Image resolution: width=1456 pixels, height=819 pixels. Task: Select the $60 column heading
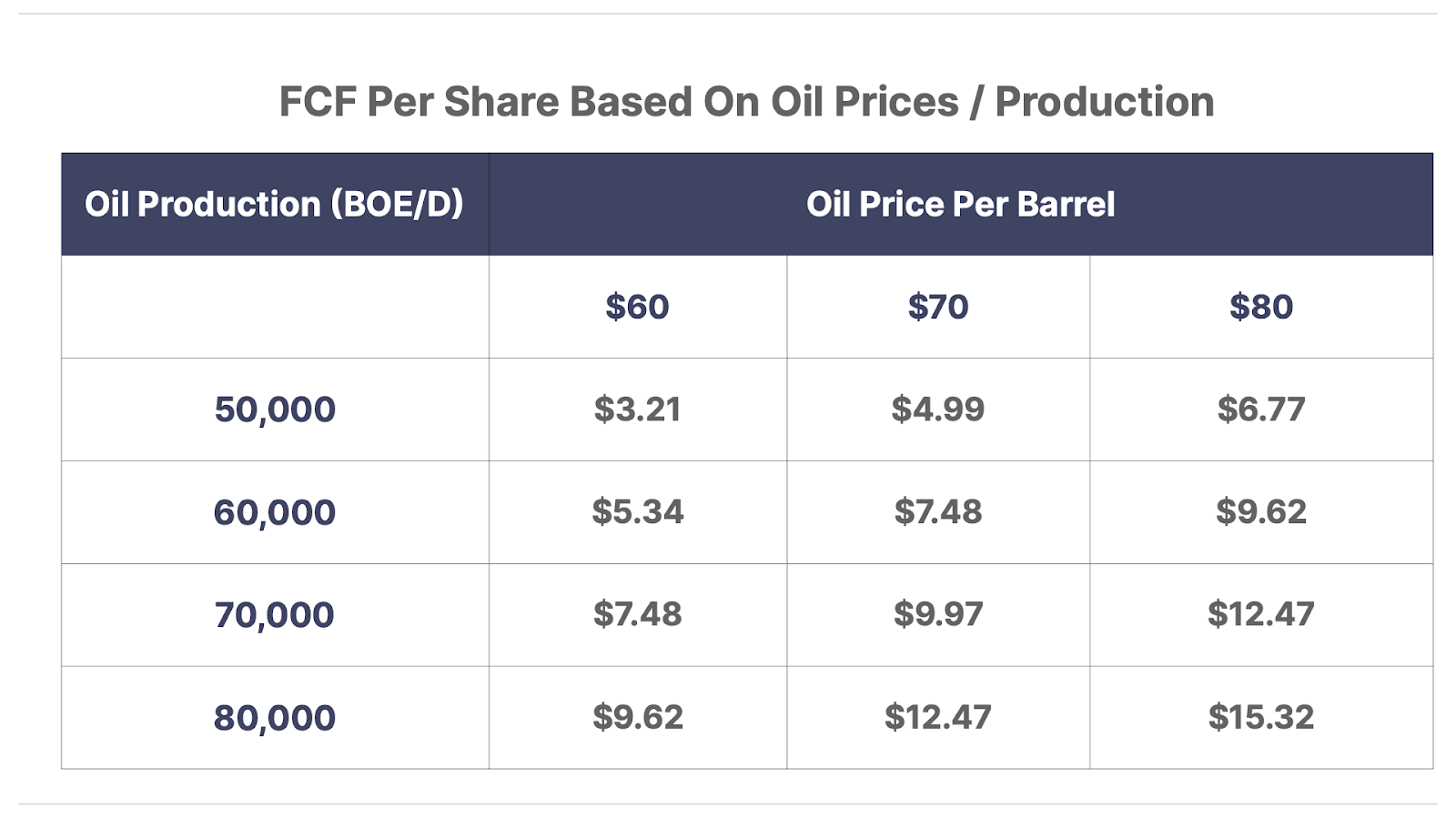point(638,307)
